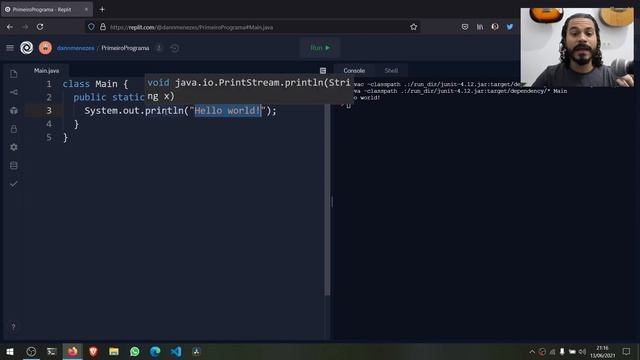This screenshot has width=640, height=360.
Task: Go forward in browser
Action: pos(25,27)
